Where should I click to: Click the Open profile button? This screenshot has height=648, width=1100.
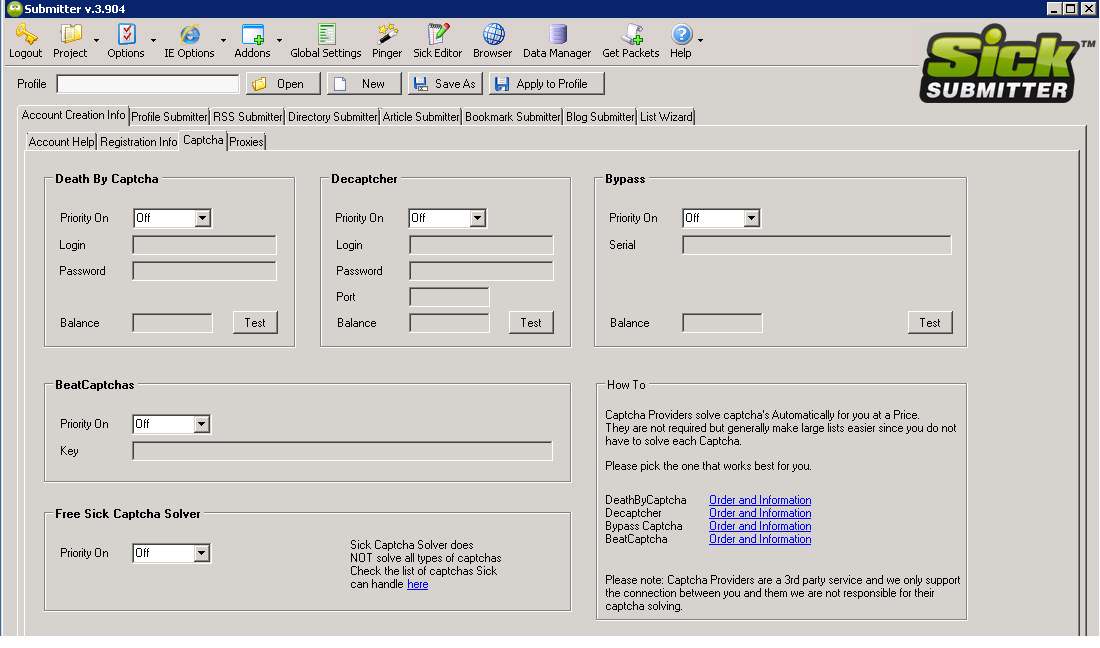click(283, 83)
